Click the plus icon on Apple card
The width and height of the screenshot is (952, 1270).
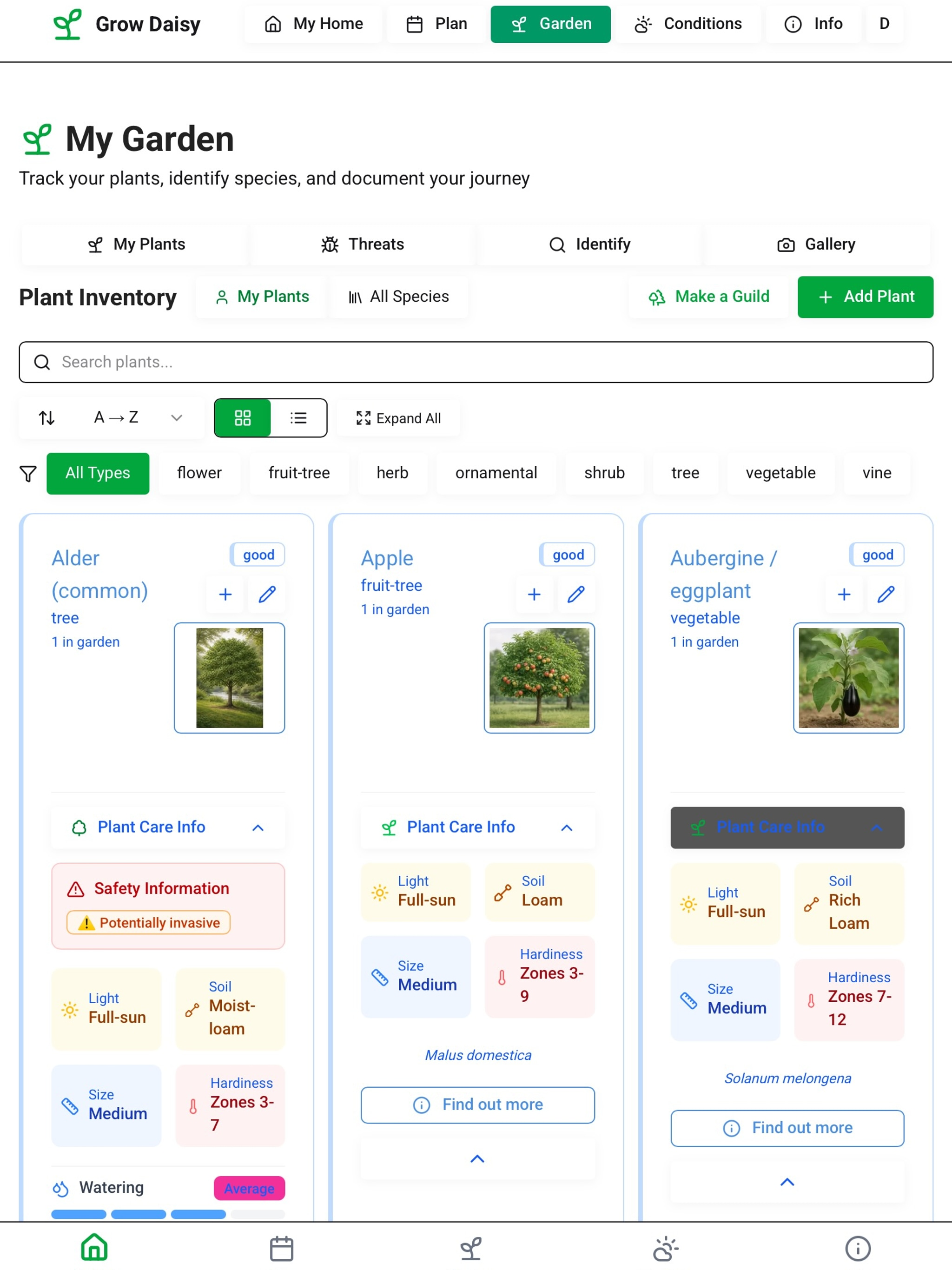(x=534, y=595)
